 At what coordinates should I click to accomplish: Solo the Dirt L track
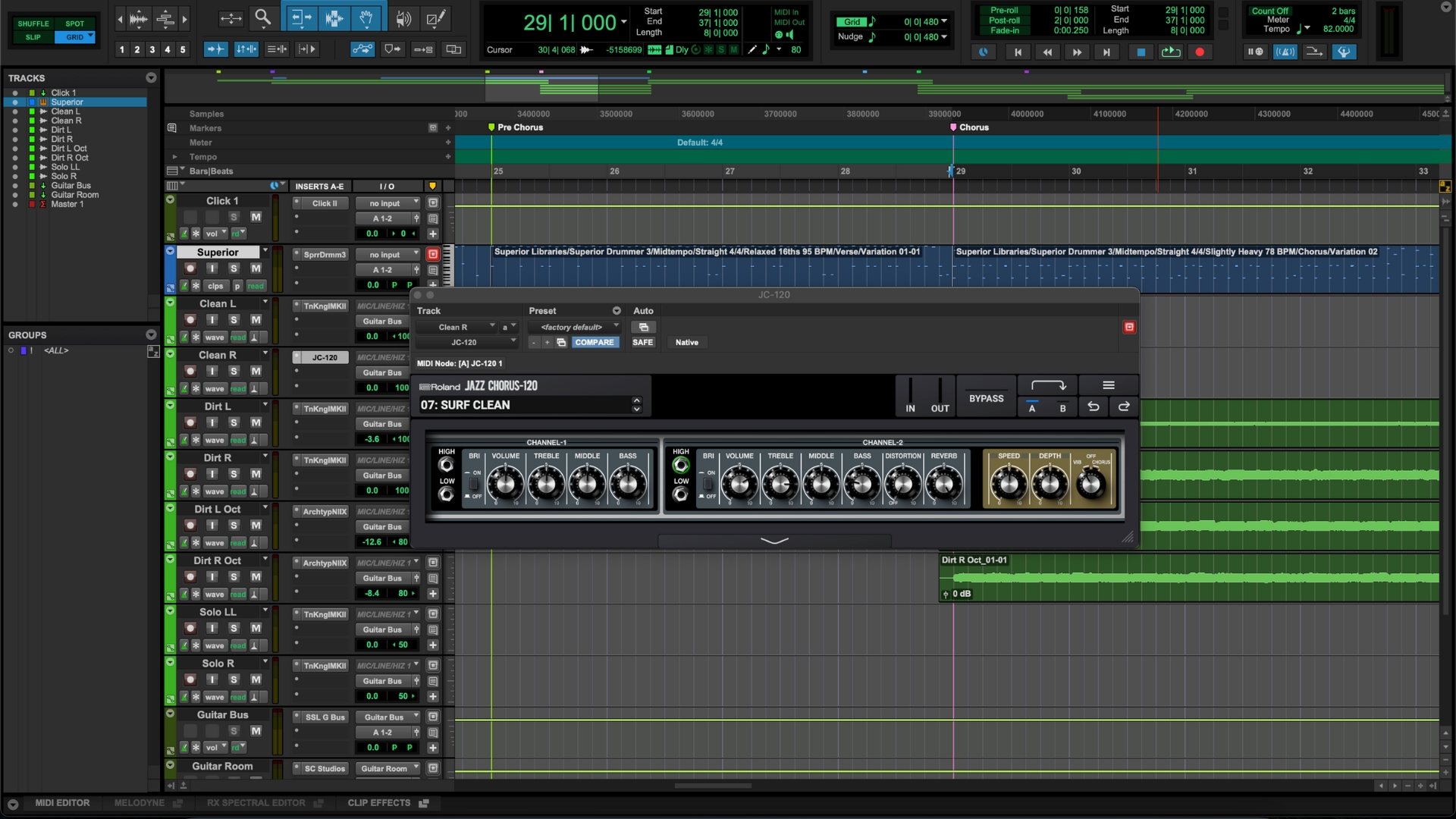[x=234, y=422]
